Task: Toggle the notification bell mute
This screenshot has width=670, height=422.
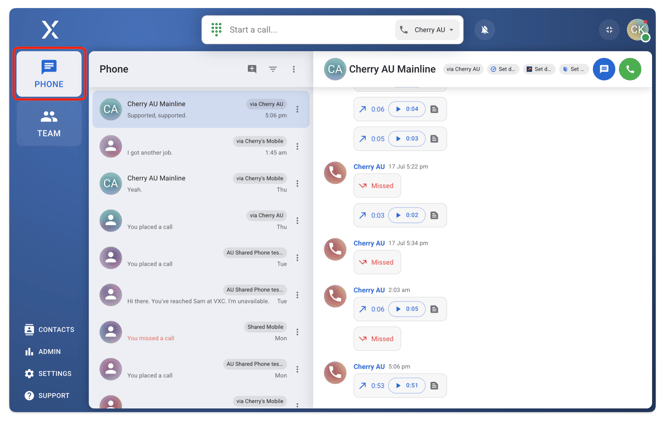Action: tap(484, 30)
